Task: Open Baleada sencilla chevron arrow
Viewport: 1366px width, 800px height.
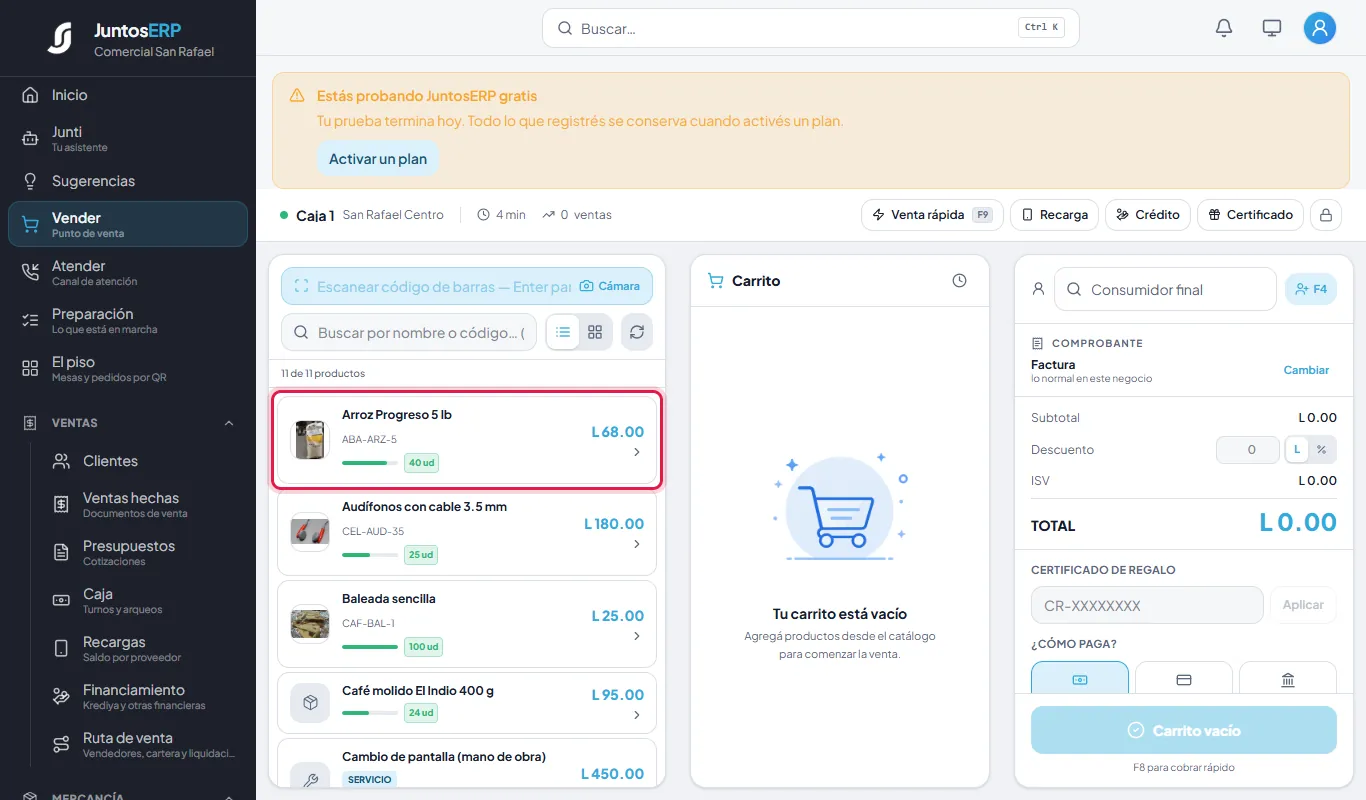Action: tap(637, 636)
